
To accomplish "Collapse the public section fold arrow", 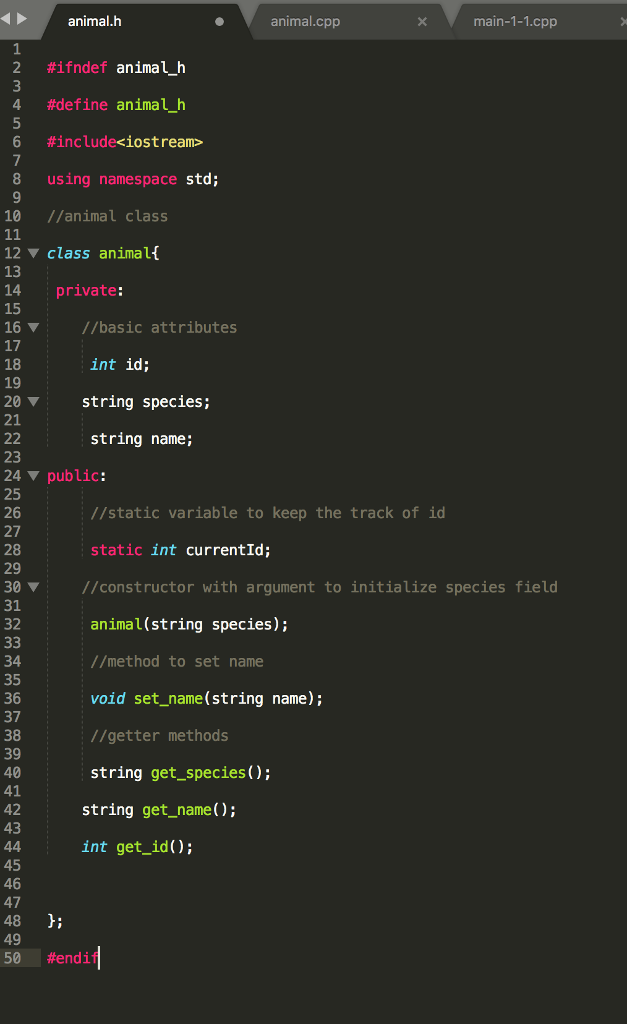I will point(33,475).
